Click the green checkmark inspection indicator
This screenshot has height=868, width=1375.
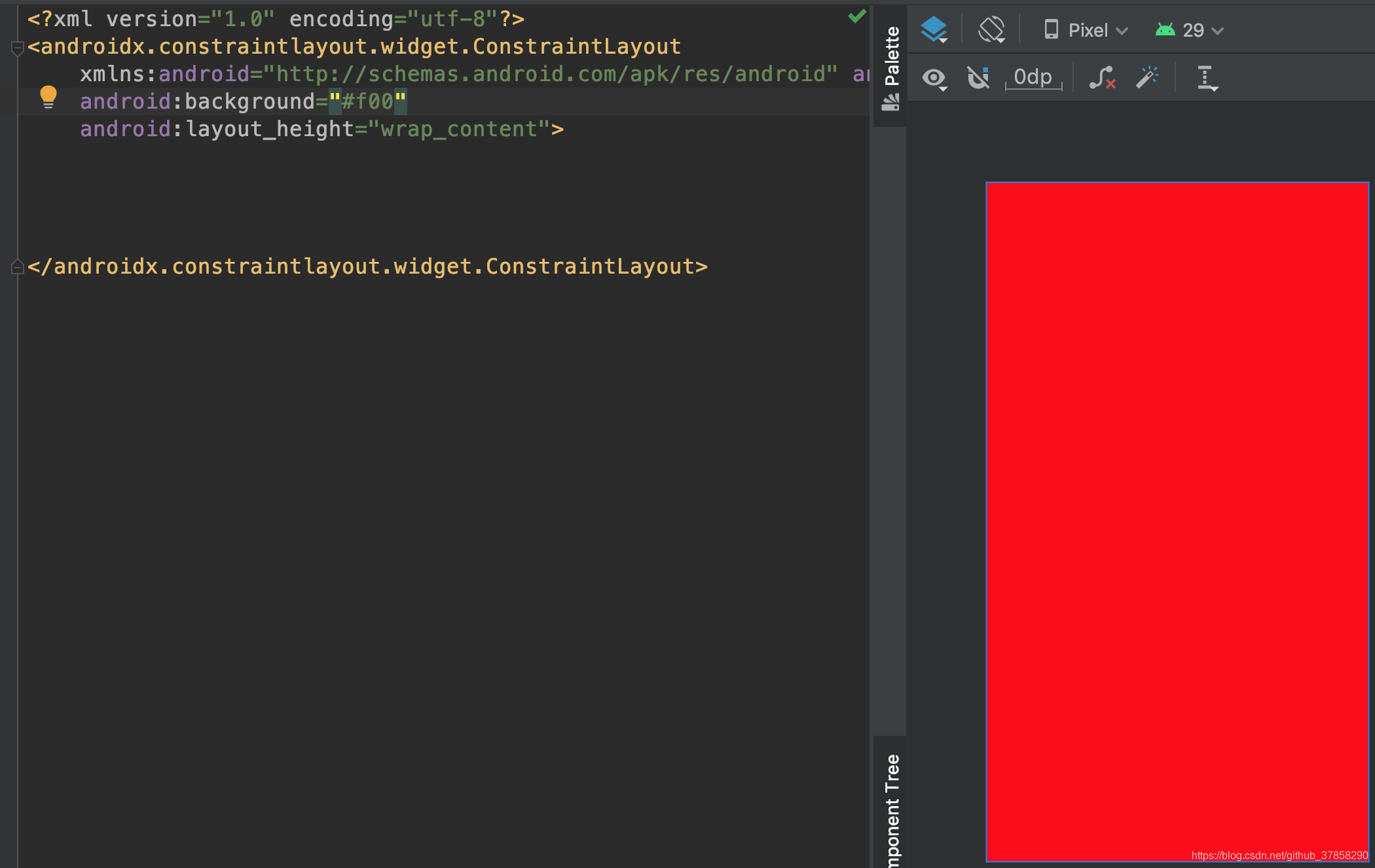click(x=857, y=16)
